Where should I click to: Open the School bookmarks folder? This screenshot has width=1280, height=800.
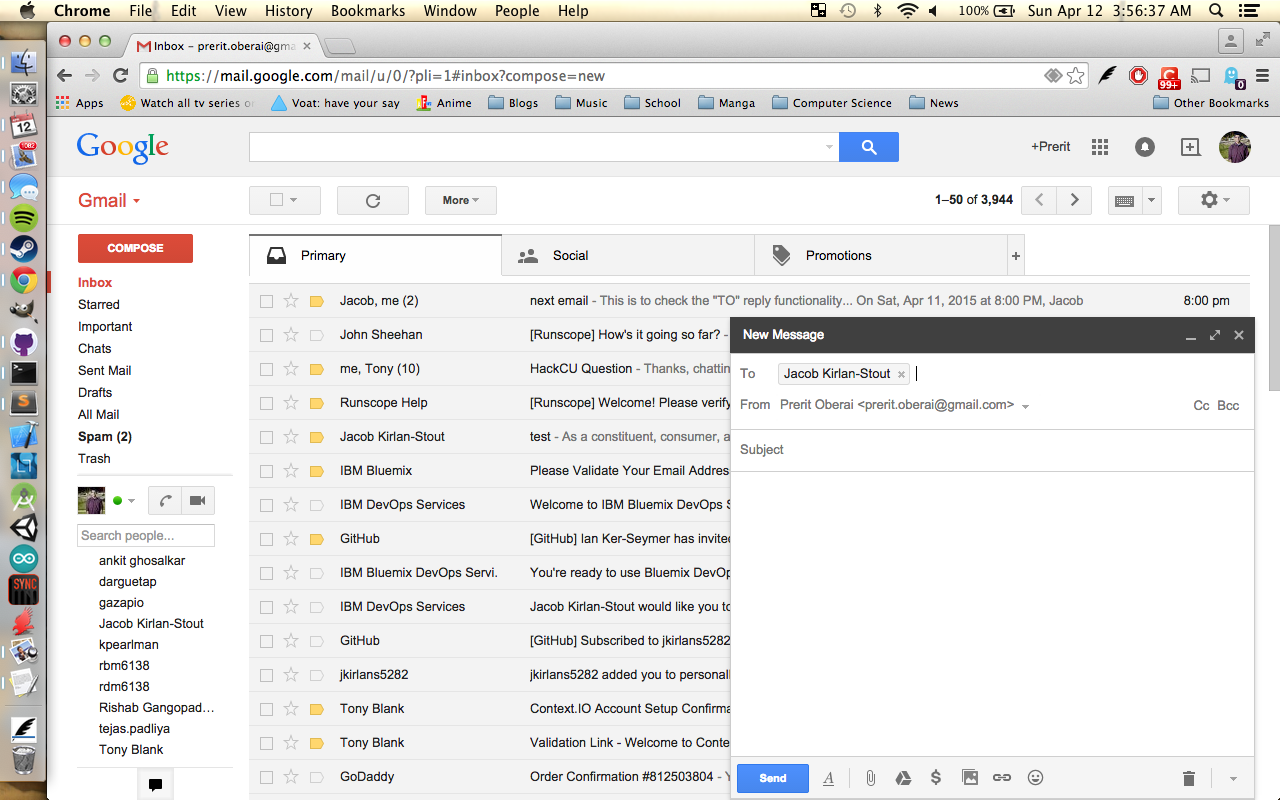point(652,103)
